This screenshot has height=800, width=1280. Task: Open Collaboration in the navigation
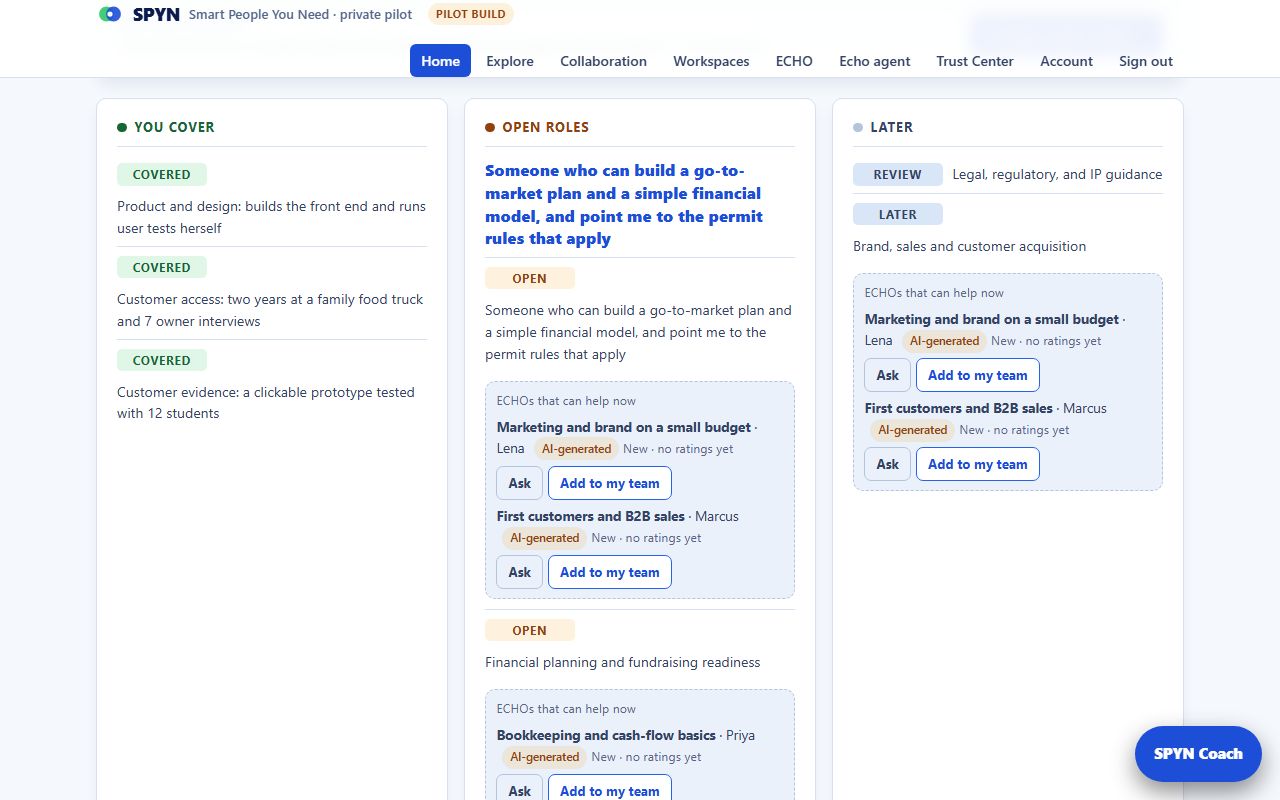click(603, 61)
